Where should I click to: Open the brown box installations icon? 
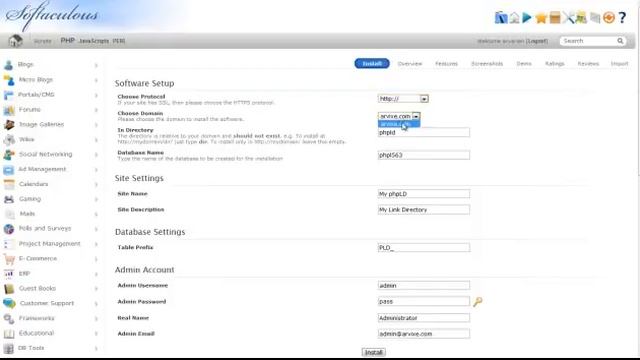[x=555, y=18]
